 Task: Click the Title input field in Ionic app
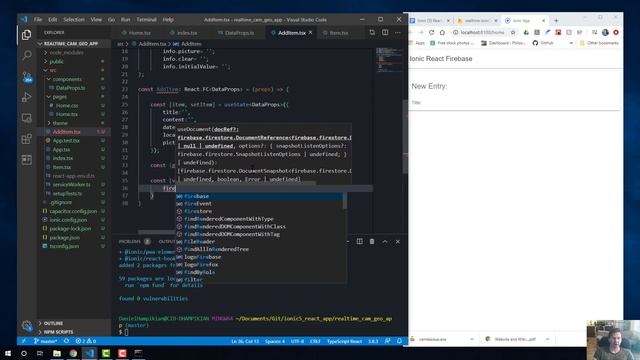515,102
